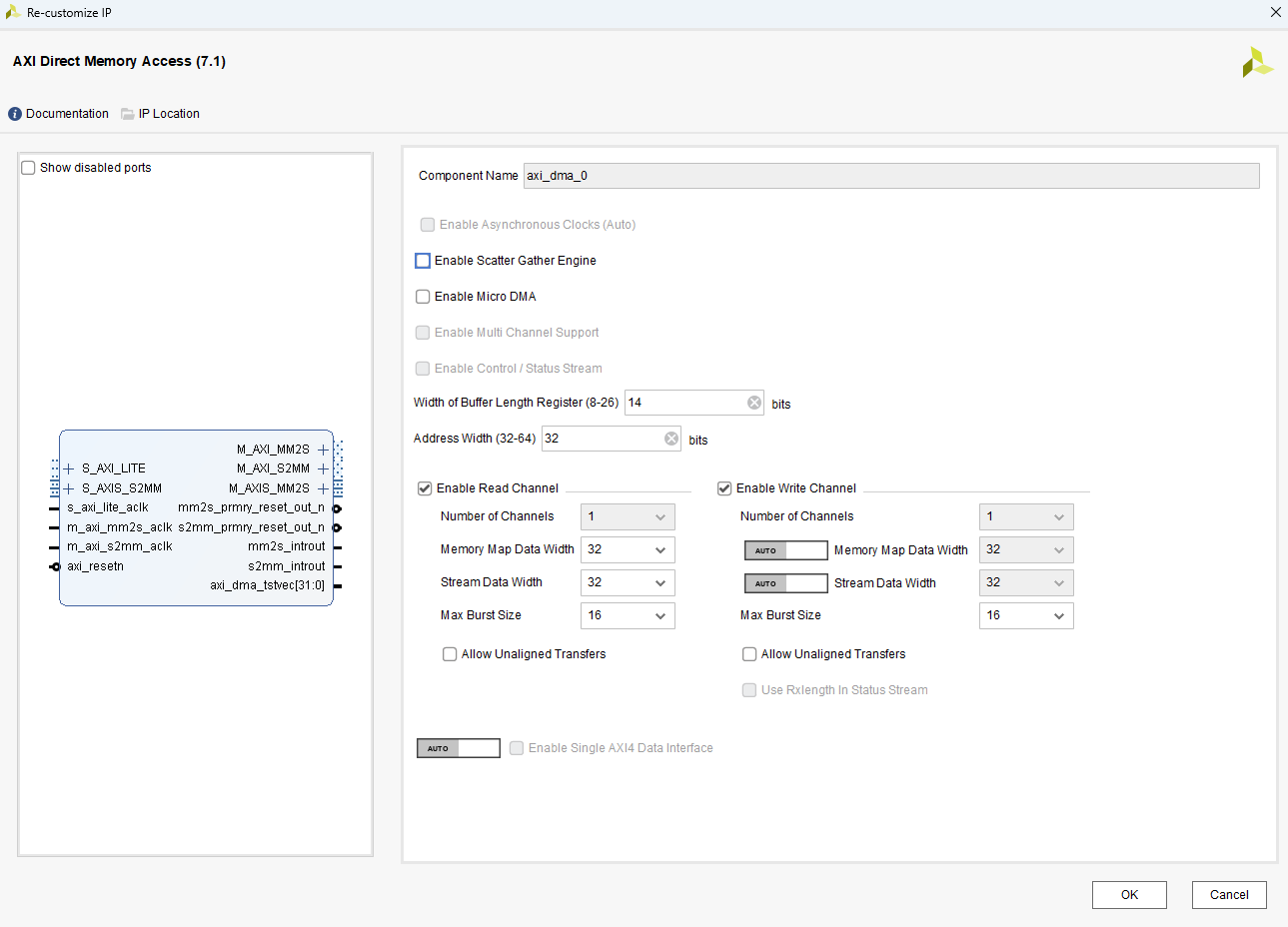This screenshot has width=1288, height=927.
Task: Click the AXI Direct Memory Access (7.1) title
Action: tap(119, 61)
